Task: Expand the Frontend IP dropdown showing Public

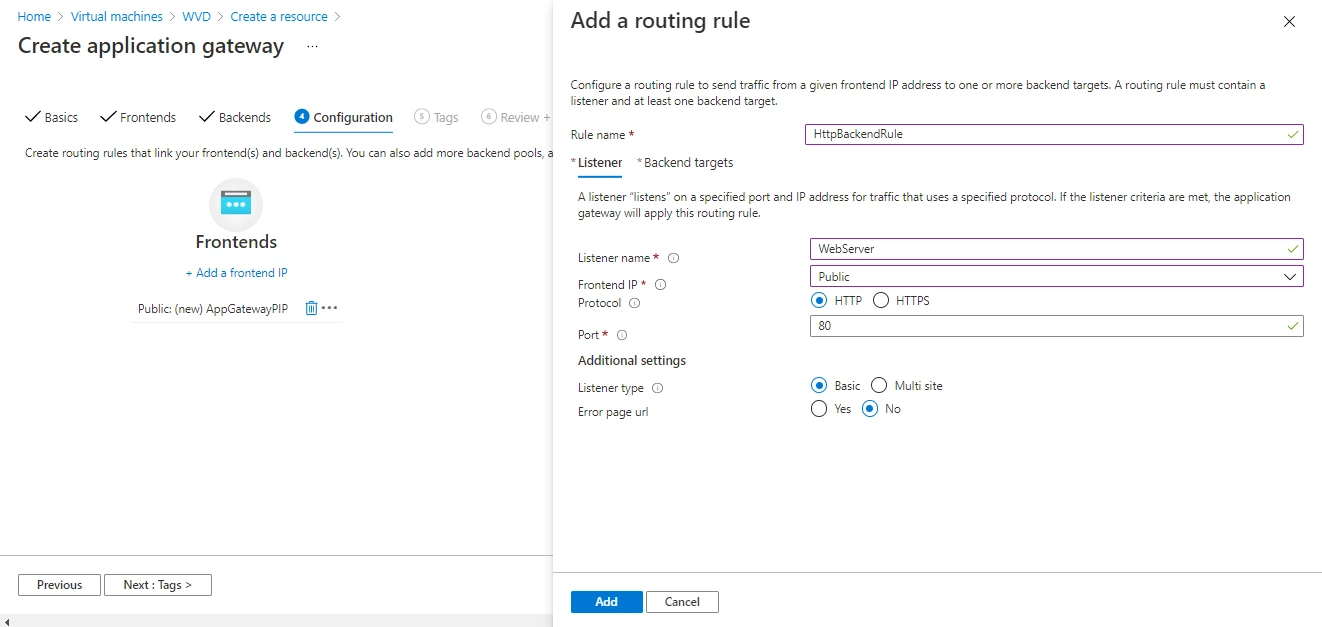Action: [1056, 276]
